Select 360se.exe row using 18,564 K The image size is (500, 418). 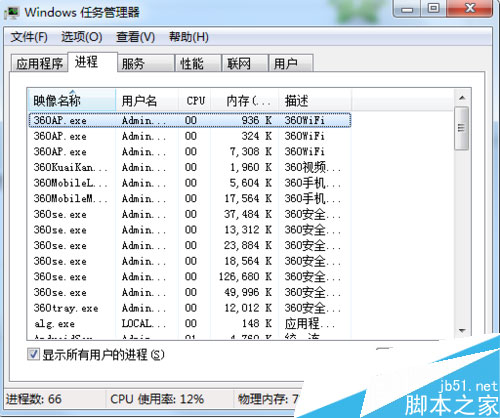[190, 261]
